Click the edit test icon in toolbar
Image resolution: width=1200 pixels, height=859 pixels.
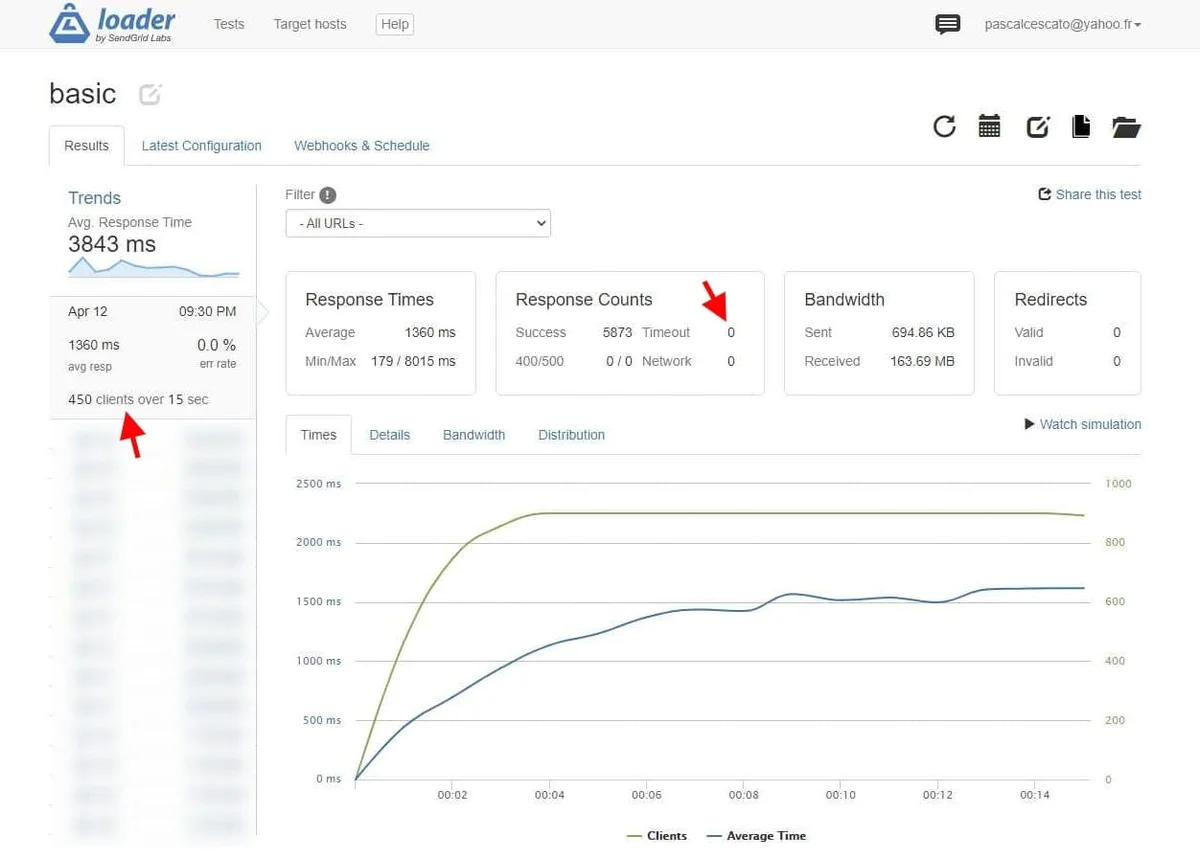click(1038, 126)
